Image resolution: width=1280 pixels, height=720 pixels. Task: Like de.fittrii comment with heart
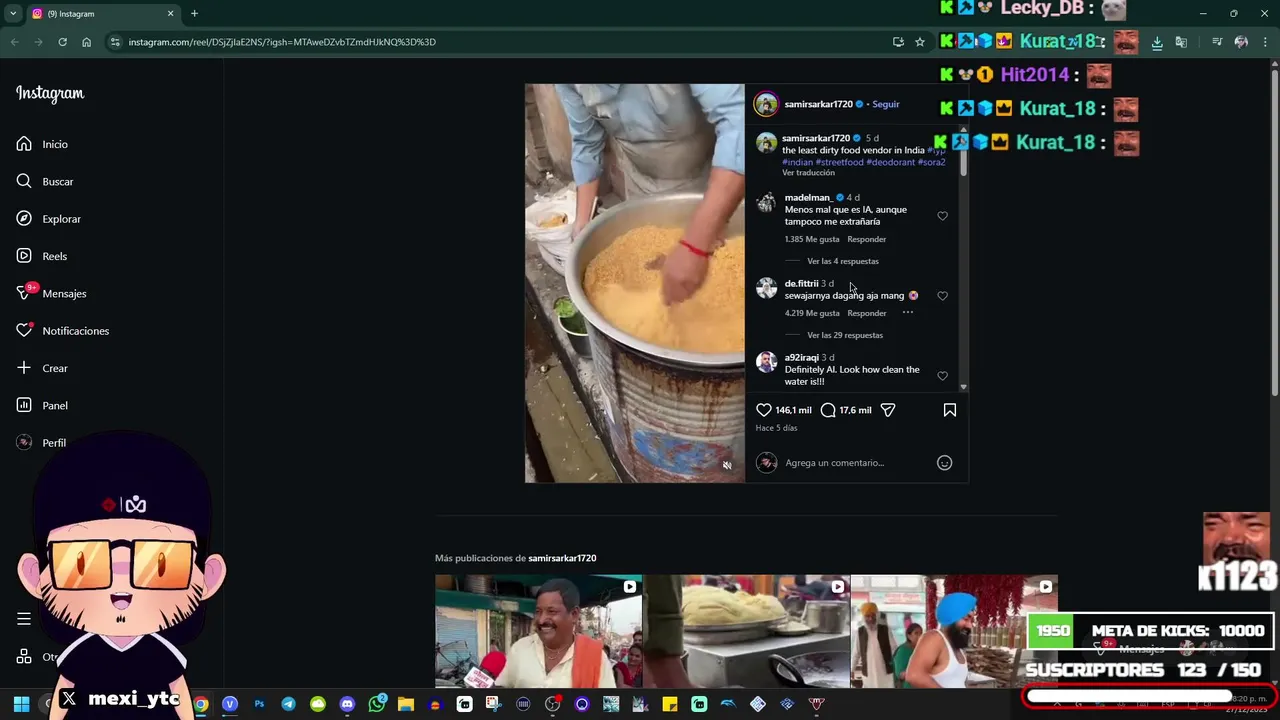pyautogui.click(x=942, y=296)
